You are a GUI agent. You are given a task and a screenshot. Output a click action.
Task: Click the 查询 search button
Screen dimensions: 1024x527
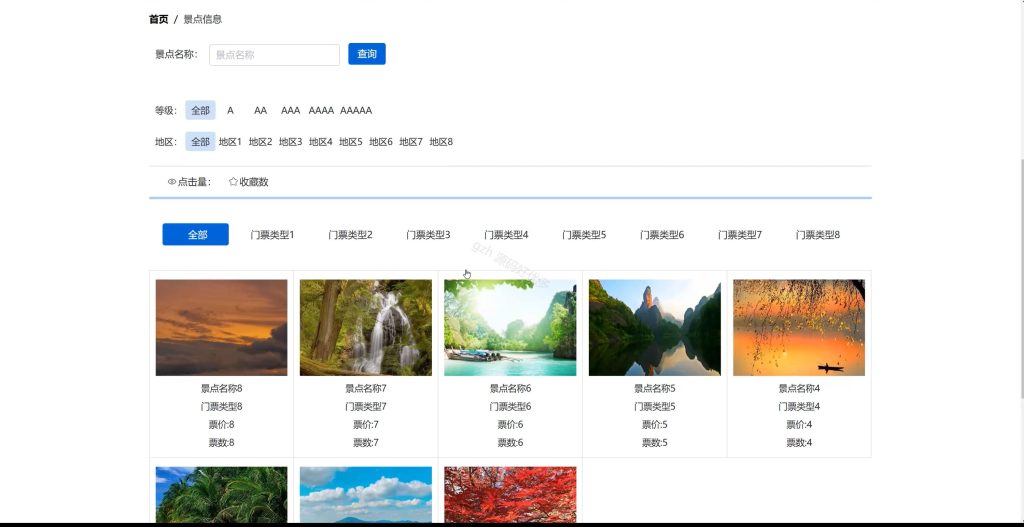(x=367, y=54)
